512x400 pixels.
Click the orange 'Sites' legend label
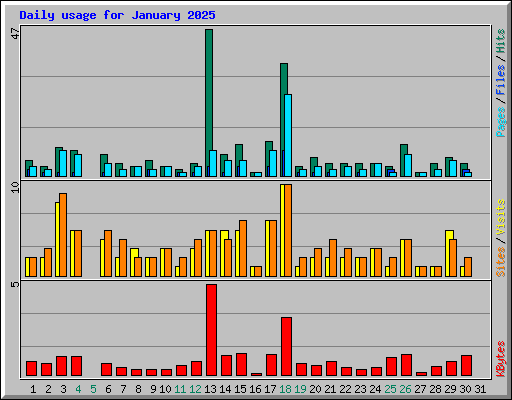500,262
